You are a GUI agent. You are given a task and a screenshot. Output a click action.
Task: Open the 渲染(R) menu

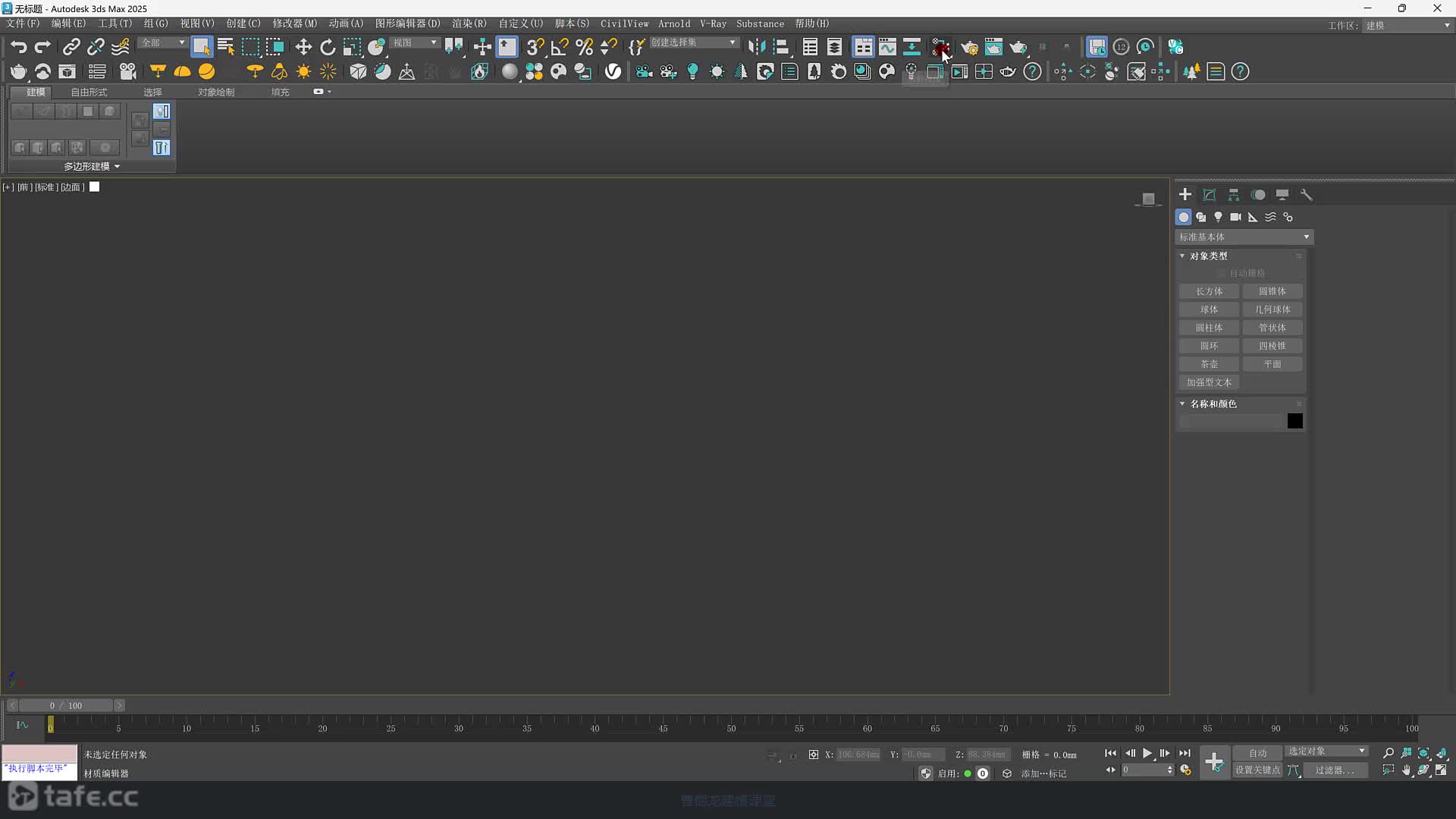pos(469,24)
